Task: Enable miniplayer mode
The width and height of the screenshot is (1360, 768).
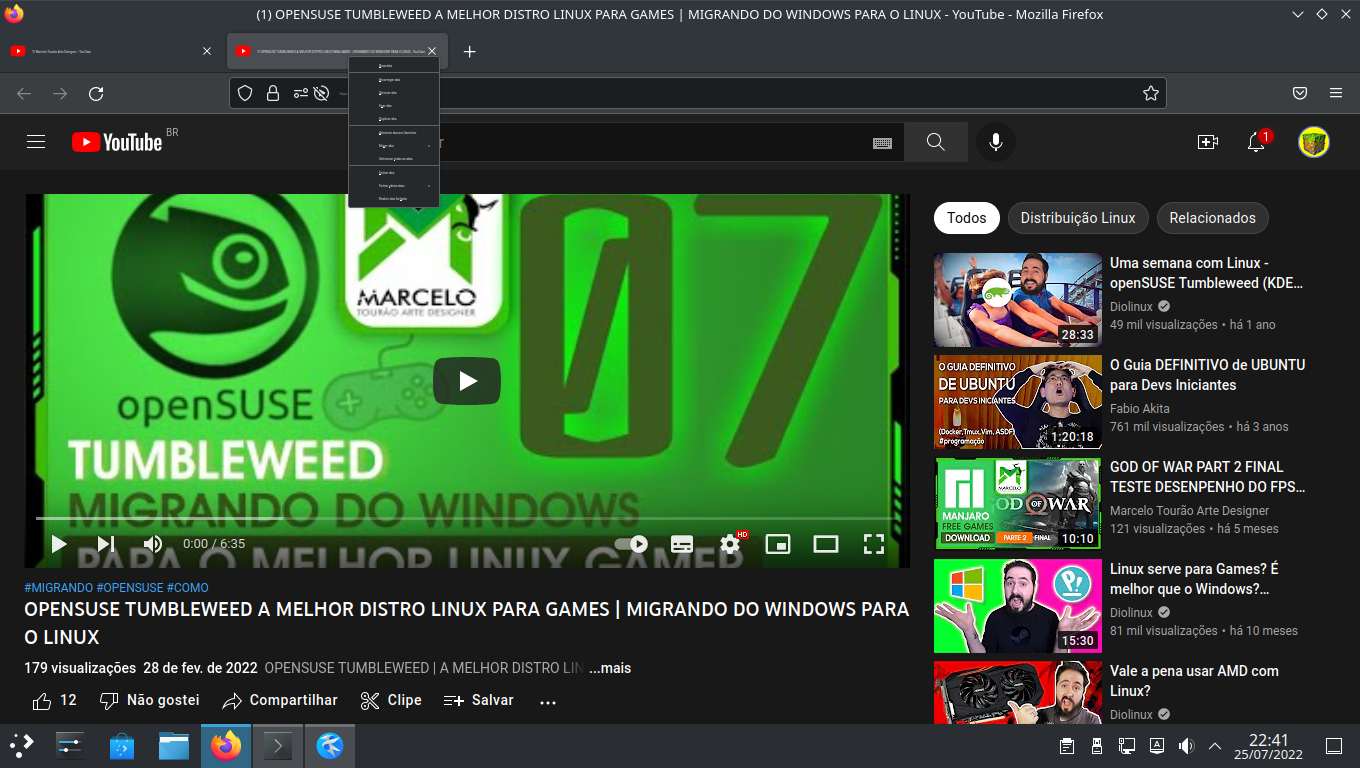Action: coord(778,544)
